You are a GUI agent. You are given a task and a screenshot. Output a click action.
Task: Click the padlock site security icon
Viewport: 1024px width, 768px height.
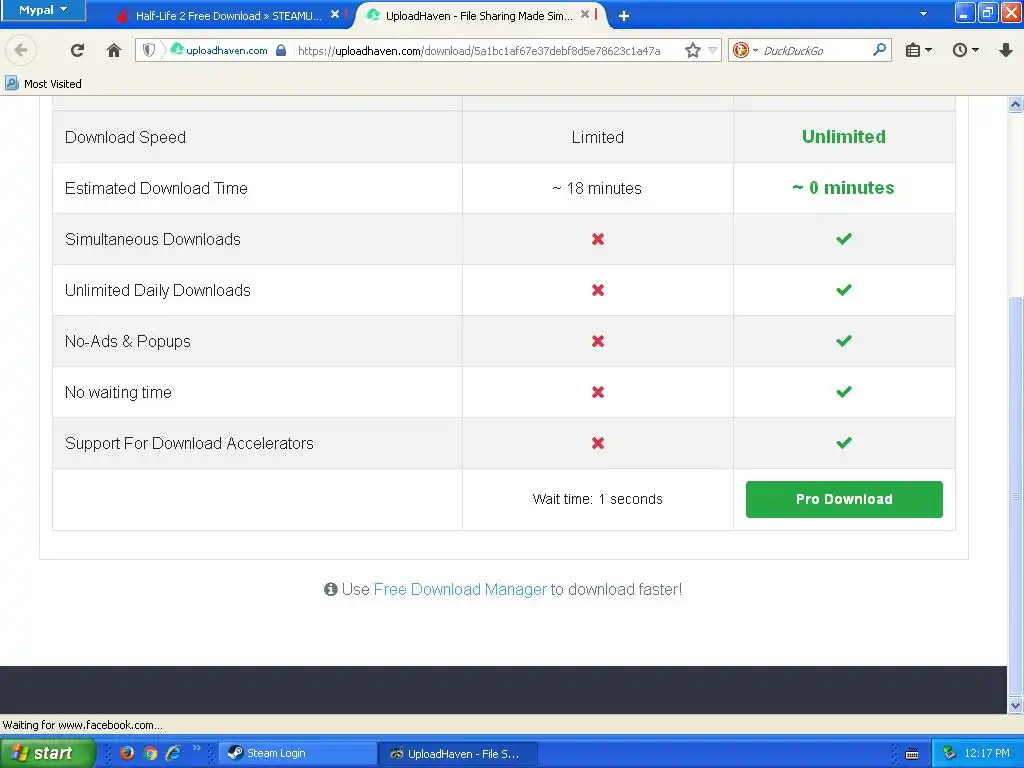[x=281, y=50]
